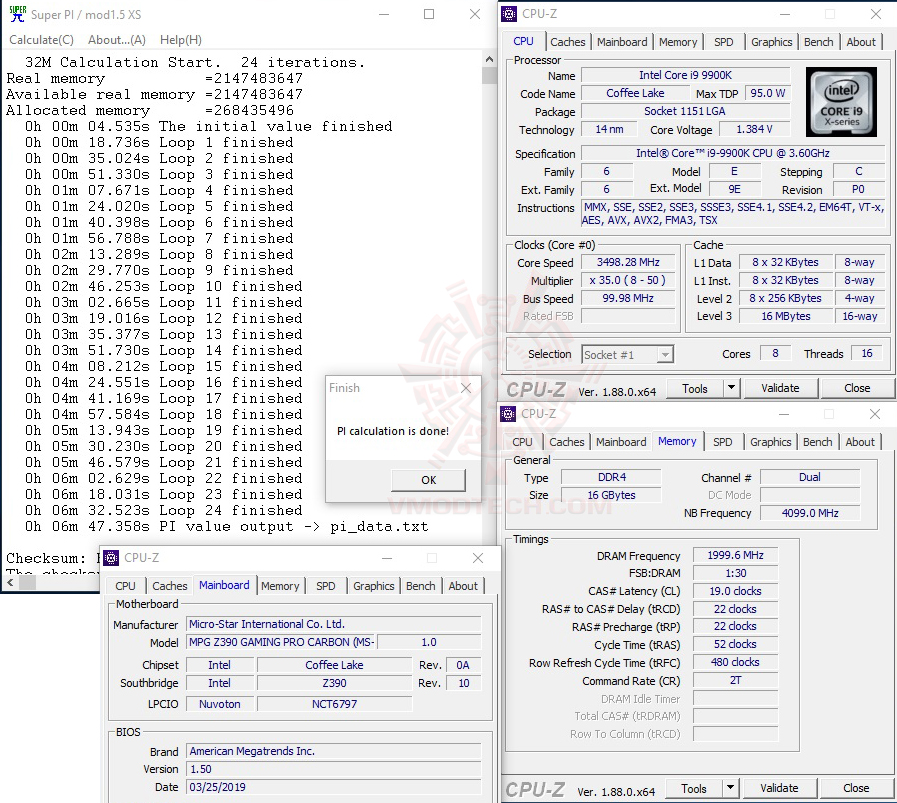Click the CPU-Z logo icon on the CPU window
Image resolution: width=897 pixels, height=803 pixels.
pos(511,13)
